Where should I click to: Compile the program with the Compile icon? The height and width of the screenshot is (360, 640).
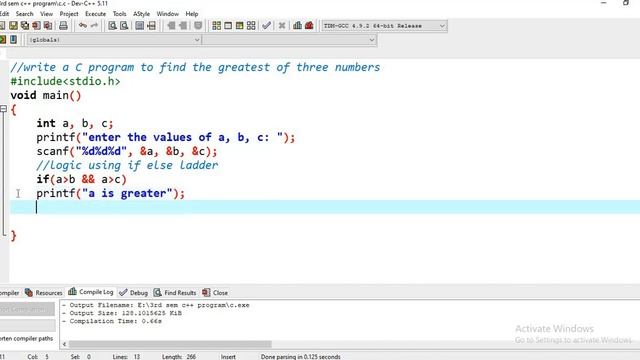216,26
